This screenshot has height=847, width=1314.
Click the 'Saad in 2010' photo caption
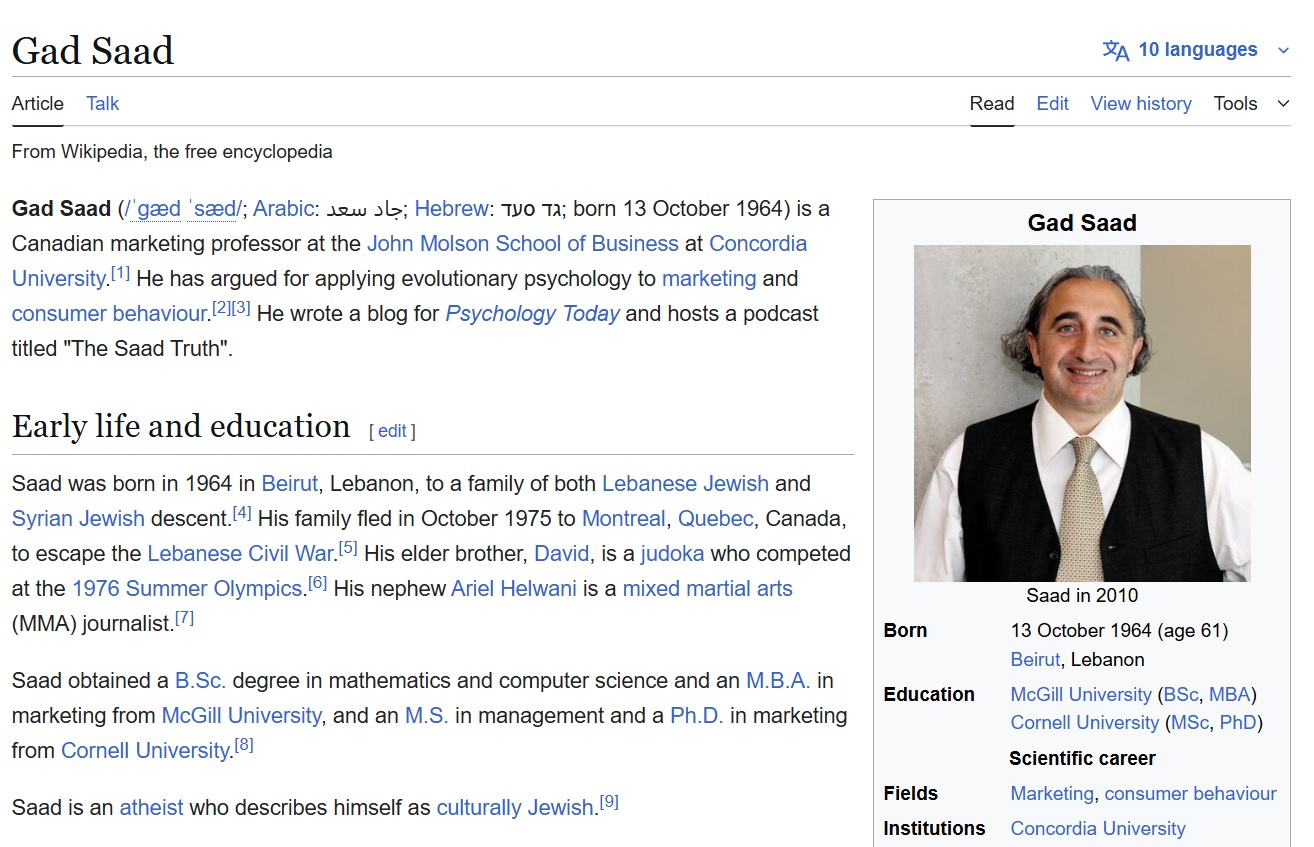tap(1082, 596)
